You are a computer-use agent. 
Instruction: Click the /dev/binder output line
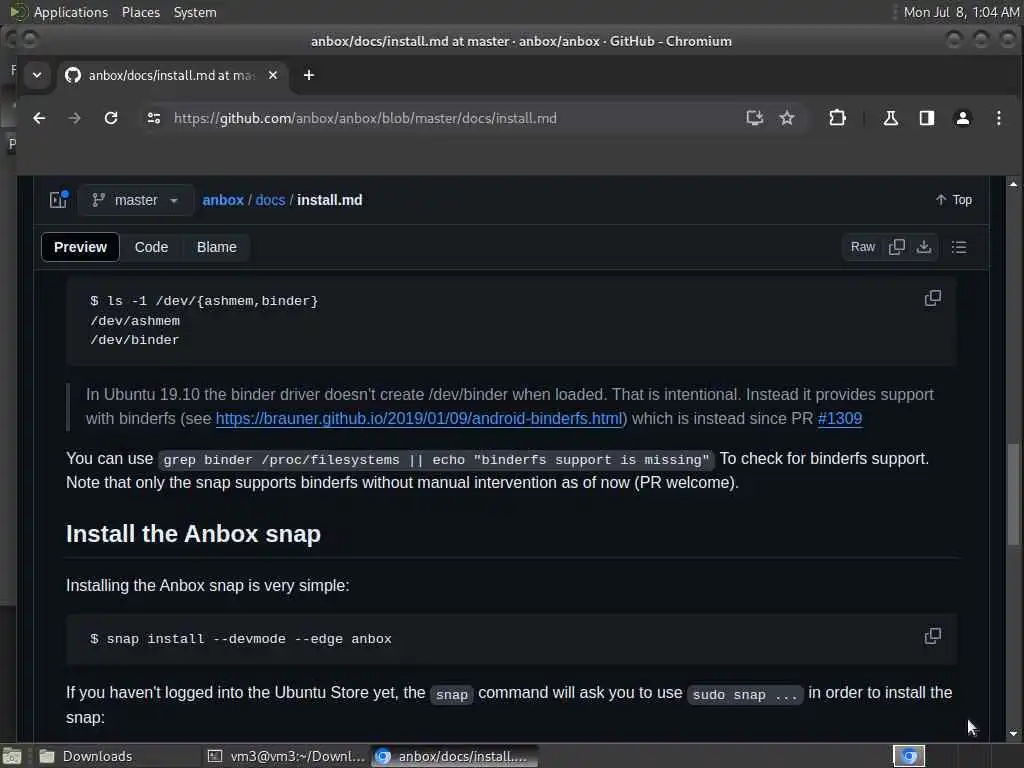pyautogui.click(x=135, y=340)
